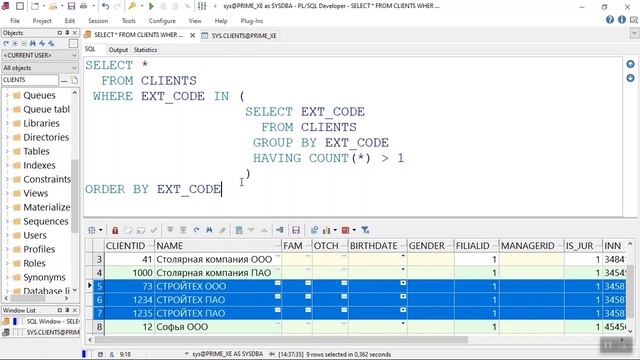This screenshot has height=360, width=640.
Task: Click the BIRTHDATE column header
Action: point(377,246)
